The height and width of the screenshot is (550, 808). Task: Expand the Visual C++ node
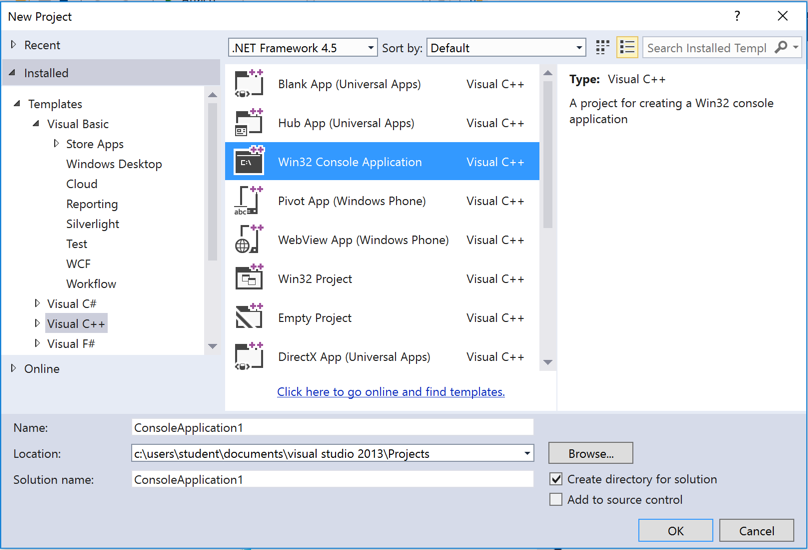pyautogui.click(x=37, y=323)
